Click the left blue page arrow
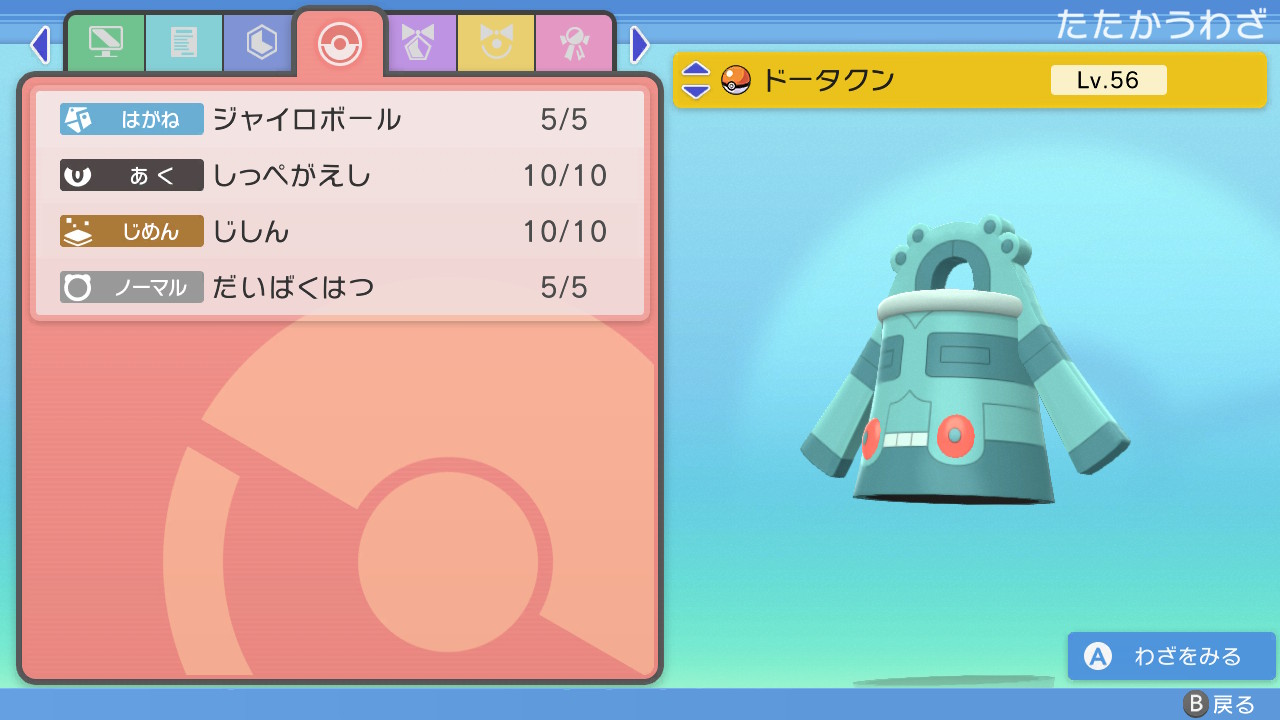Image resolution: width=1280 pixels, height=720 pixels. (40, 44)
